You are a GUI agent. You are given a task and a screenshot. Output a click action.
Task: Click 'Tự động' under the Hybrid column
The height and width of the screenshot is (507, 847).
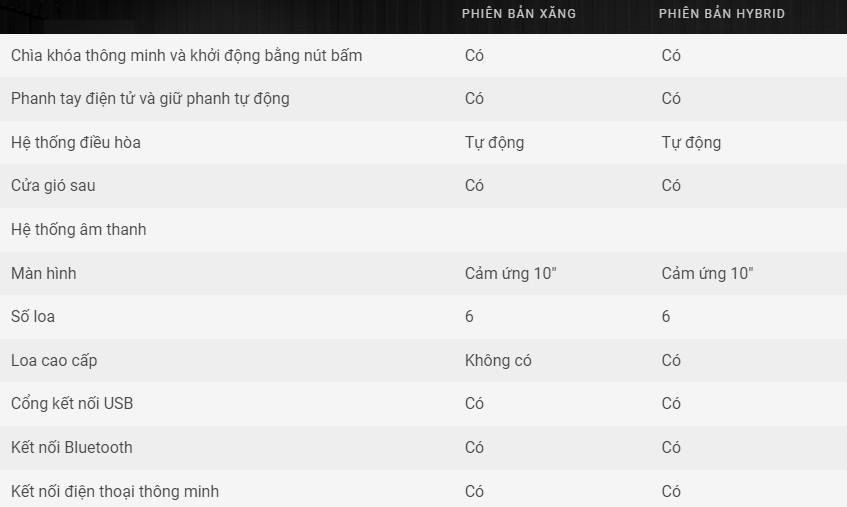pyautogui.click(x=691, y=143)
